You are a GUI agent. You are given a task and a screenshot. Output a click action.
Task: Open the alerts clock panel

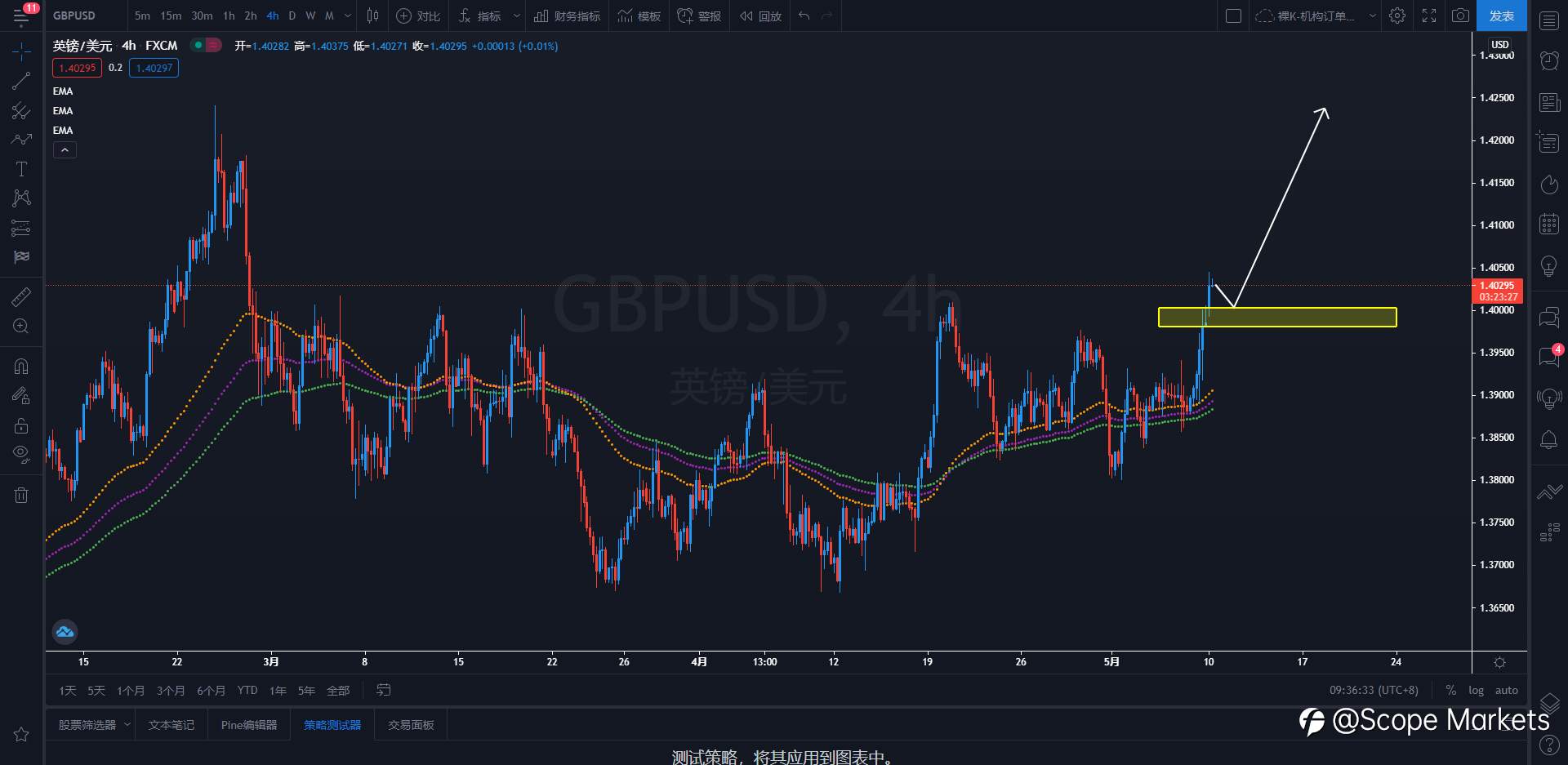coord(1548,60)
